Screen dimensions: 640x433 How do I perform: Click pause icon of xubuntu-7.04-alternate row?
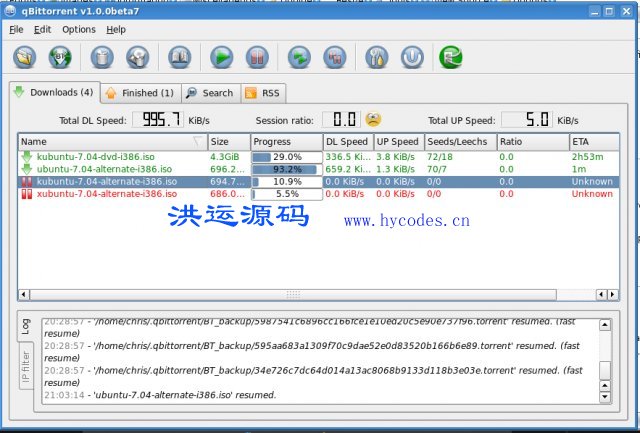pyautogui.click(x=27, y=194)
